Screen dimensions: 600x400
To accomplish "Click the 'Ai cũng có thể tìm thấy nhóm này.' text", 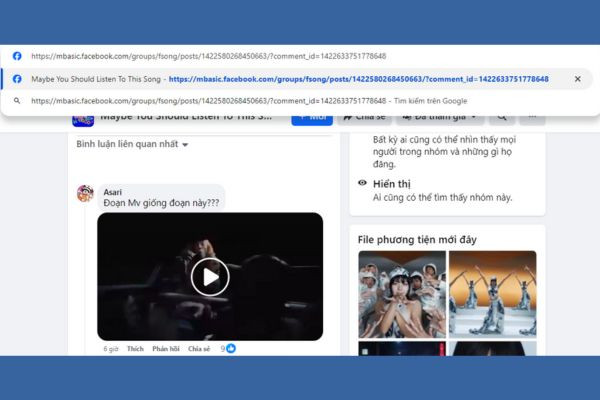I will click(x=442, y=198).
